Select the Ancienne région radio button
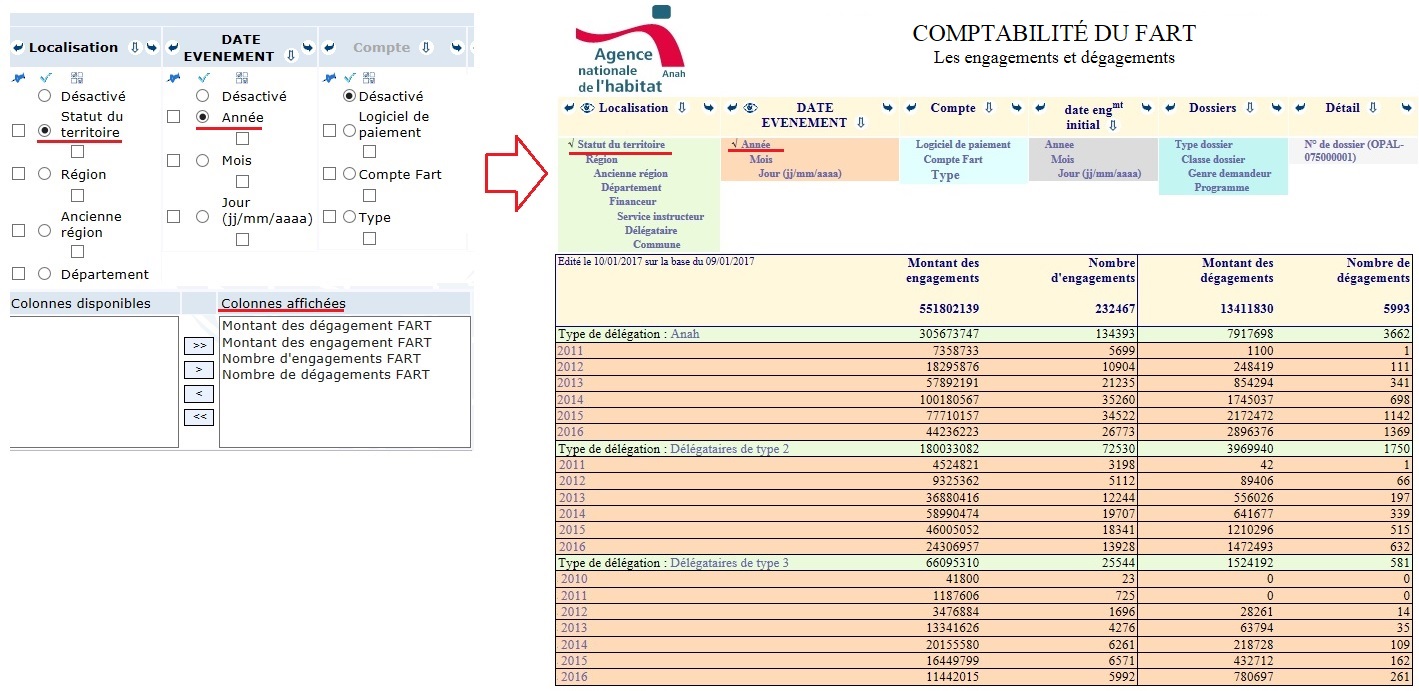Image resolution: width=1419 pixels, height=691 pixels. pyautogui.click(x=44, y=230)
